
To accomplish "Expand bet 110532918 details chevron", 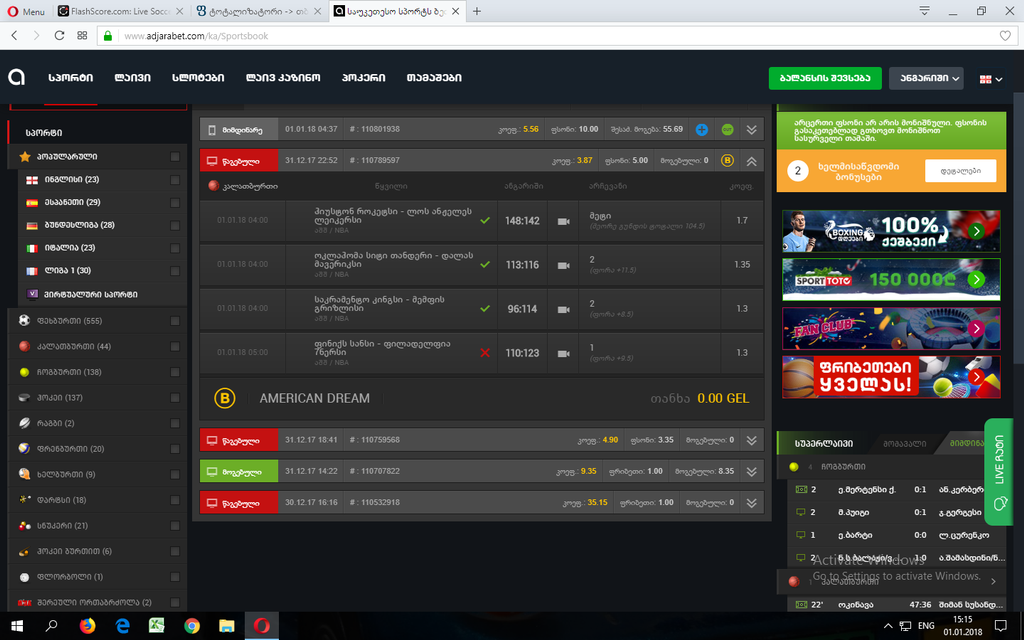I will coord(752,503).
